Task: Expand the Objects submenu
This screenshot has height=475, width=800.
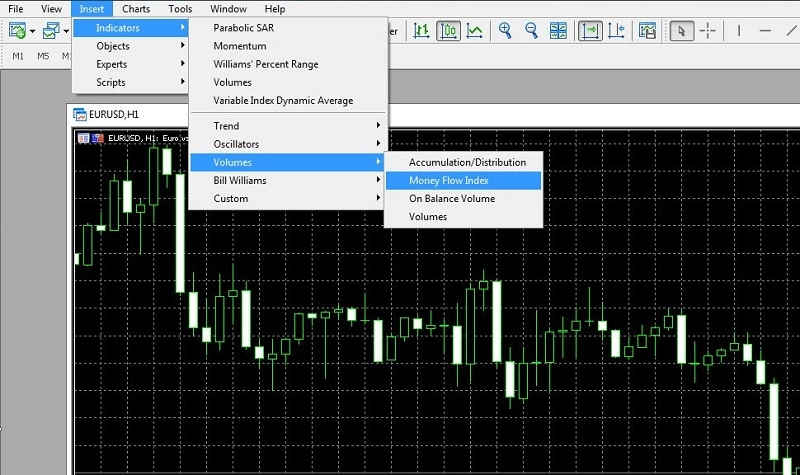Action: (x=131, y=46)
